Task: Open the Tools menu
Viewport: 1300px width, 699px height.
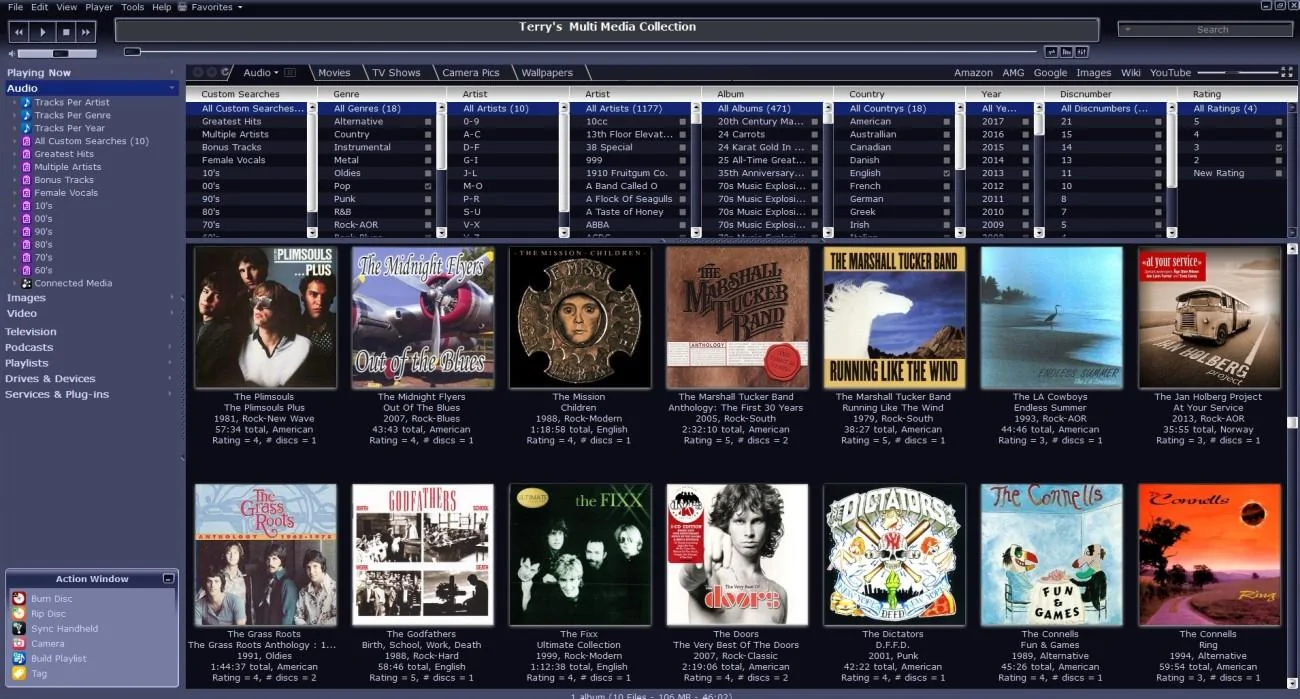Action: 132,7
